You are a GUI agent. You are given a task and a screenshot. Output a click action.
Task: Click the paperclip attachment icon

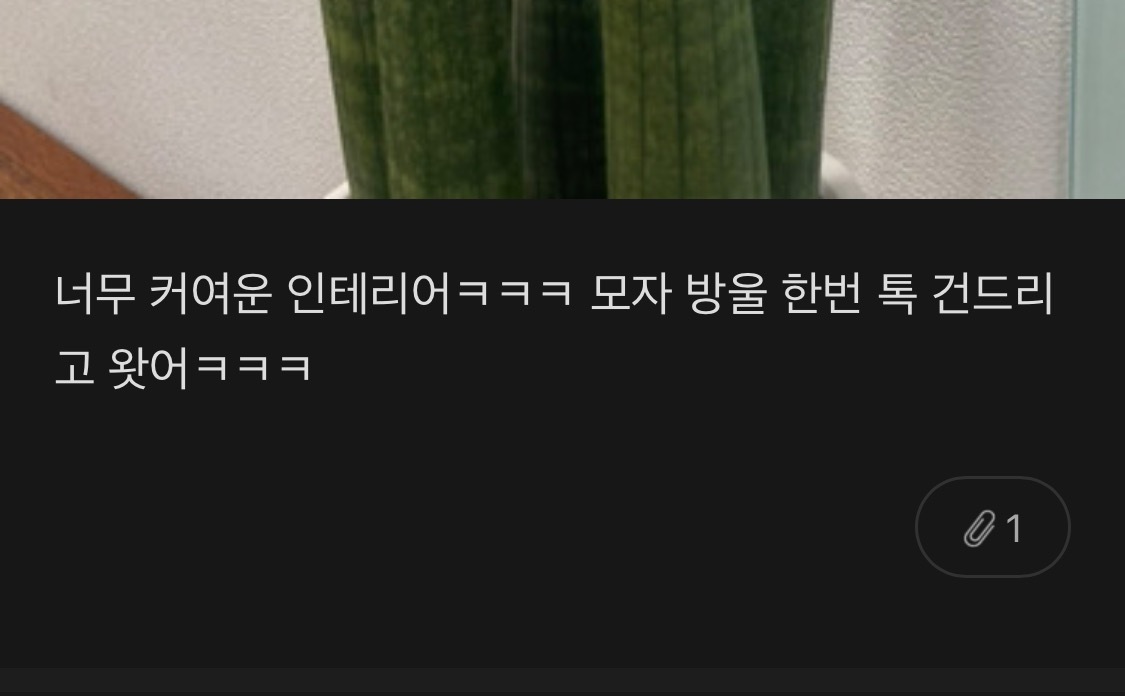point(979,528)
